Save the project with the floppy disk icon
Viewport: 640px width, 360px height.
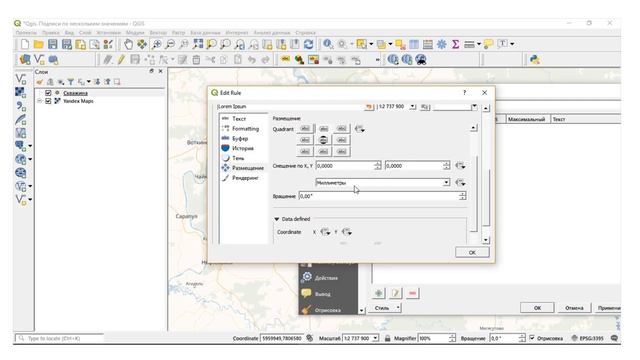[53, 44]
